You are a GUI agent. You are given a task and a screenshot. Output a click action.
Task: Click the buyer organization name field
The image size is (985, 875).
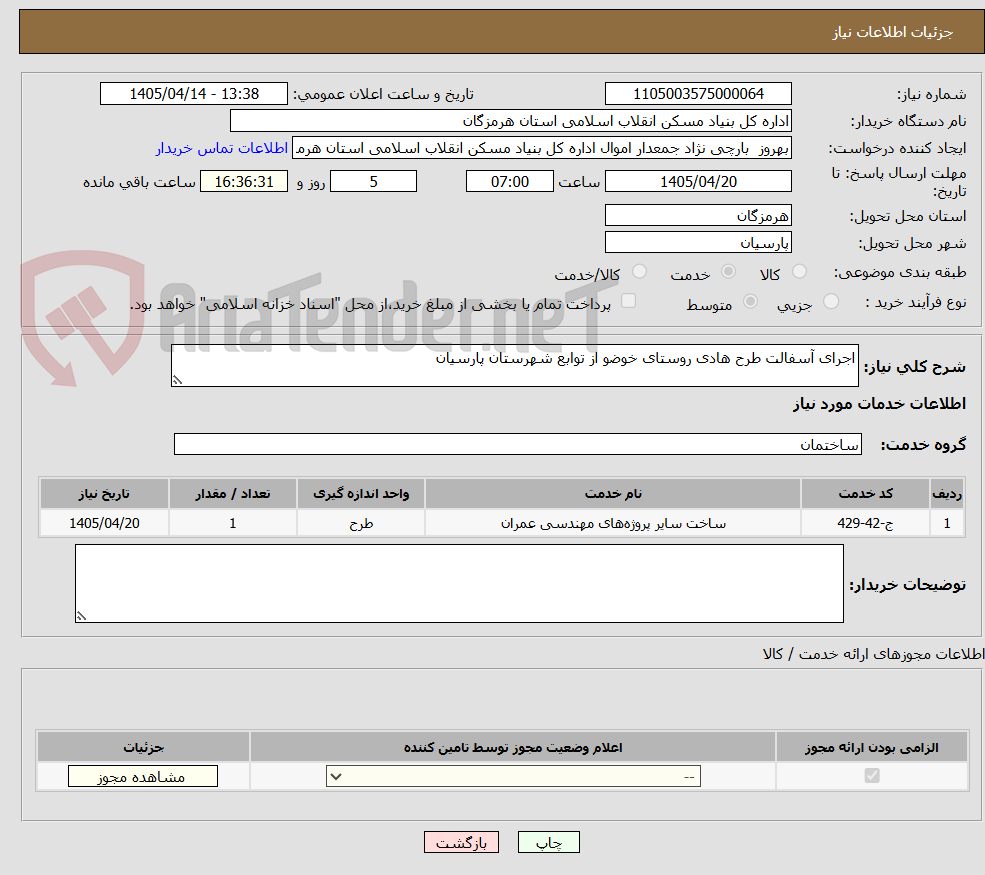click(511, 121)
